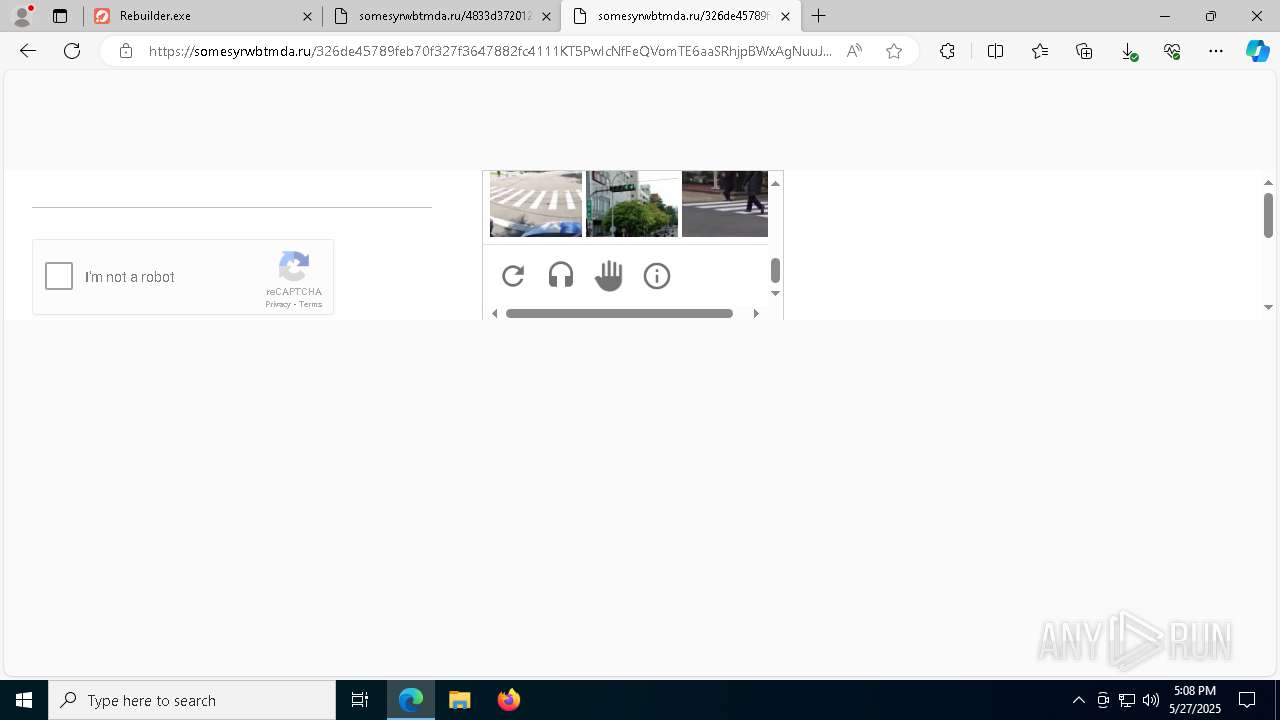The height and width of the screenshot is (720, 1280).
Task: Open Task View on taskbar
Action: 360,700
